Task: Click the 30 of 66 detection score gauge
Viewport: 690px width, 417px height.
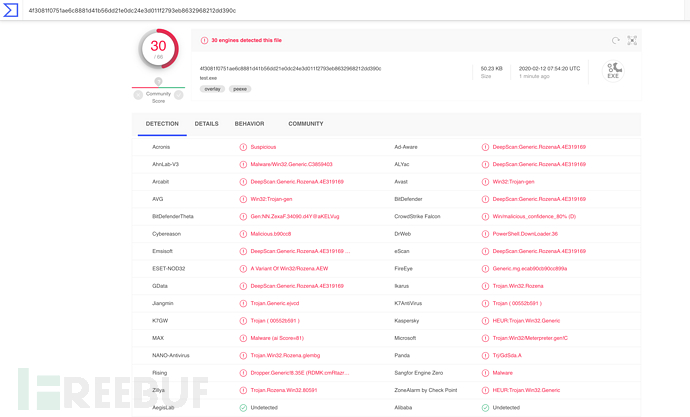Action: pos(158,49)
